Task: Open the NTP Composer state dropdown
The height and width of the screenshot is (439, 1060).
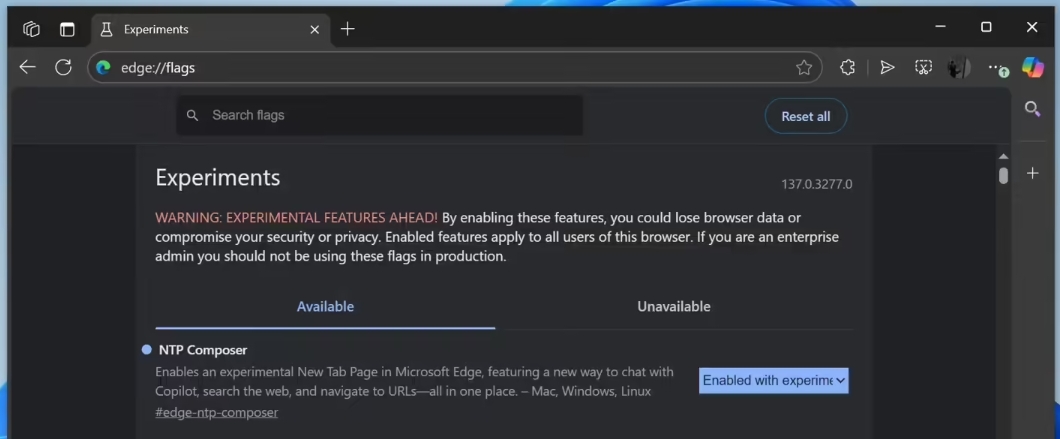Action: tap(773, 380)
